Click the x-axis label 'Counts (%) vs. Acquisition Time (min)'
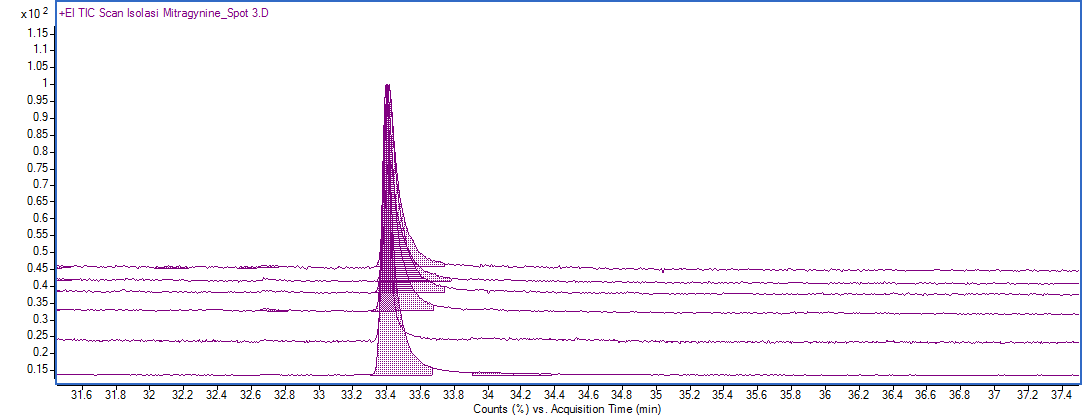Image resolution: width=1083 pixels, height=418 pixels. coord(566,409)
